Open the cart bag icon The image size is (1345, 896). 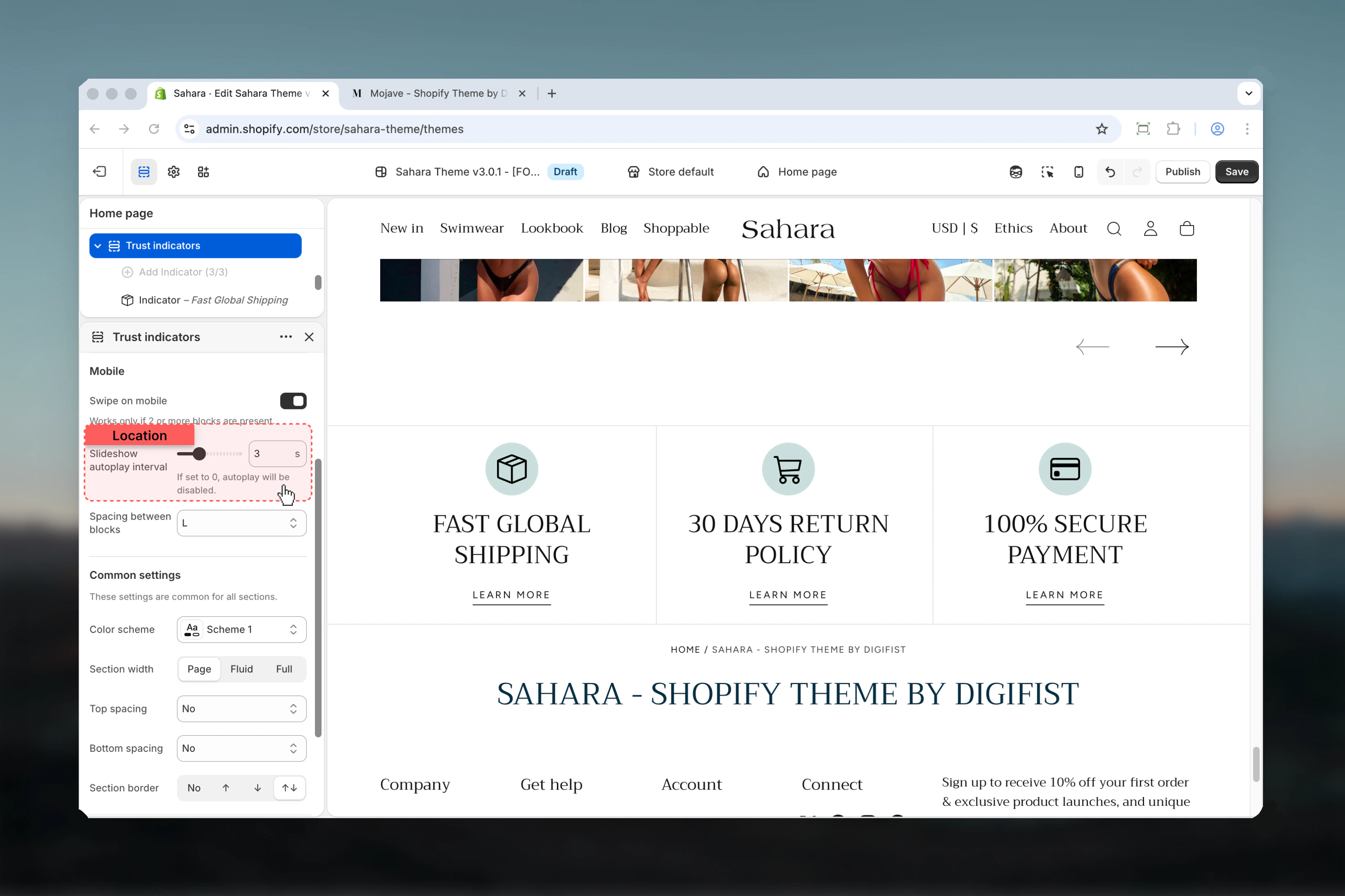[x=1187, y=229]
